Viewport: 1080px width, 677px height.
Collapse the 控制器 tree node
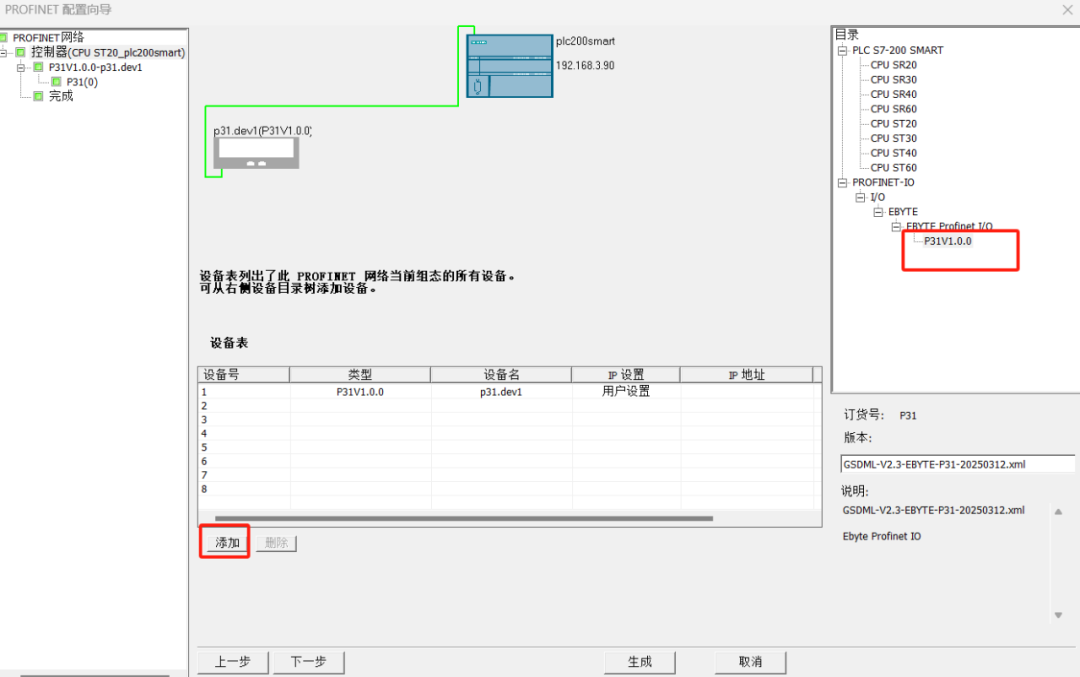click(3, 52)
